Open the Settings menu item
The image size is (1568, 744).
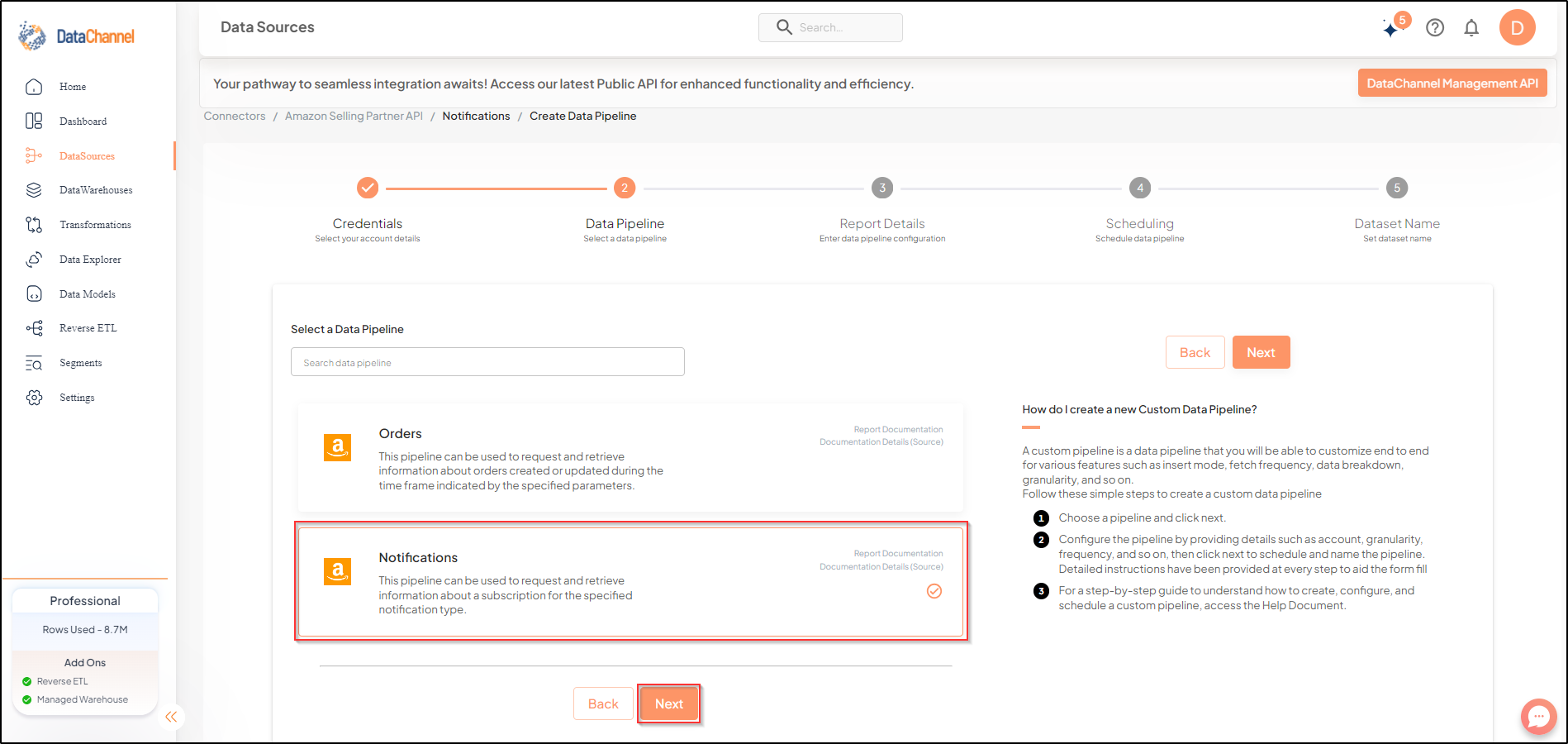tap(77, 398)
